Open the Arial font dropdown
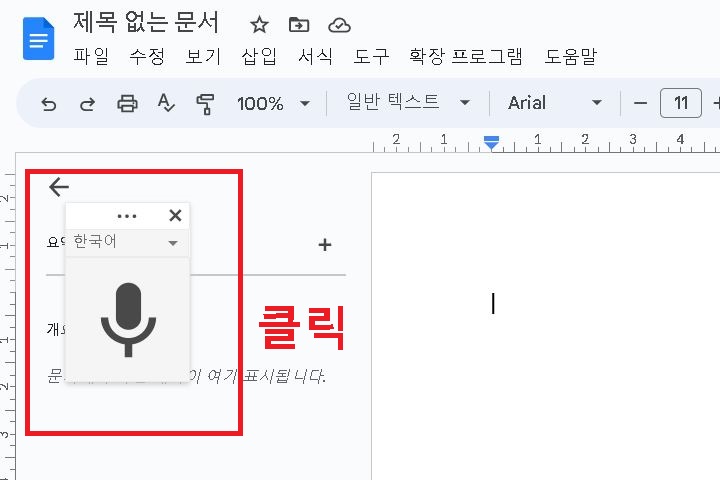The width and height of the screenshot is (720, 480). (x=554, y=102)
